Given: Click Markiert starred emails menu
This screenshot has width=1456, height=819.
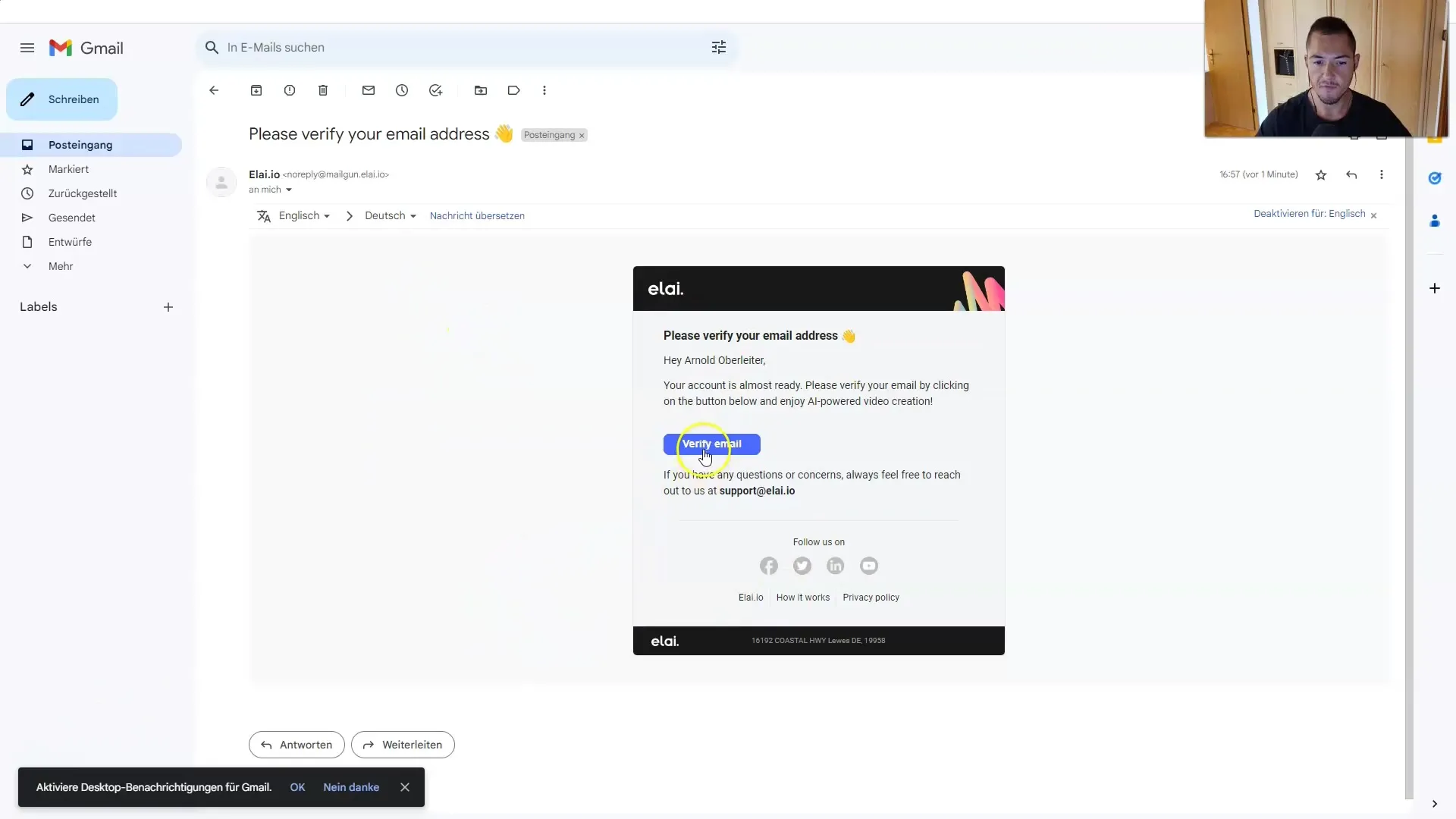Looking at the screenshot, I should tap(68, 169).
